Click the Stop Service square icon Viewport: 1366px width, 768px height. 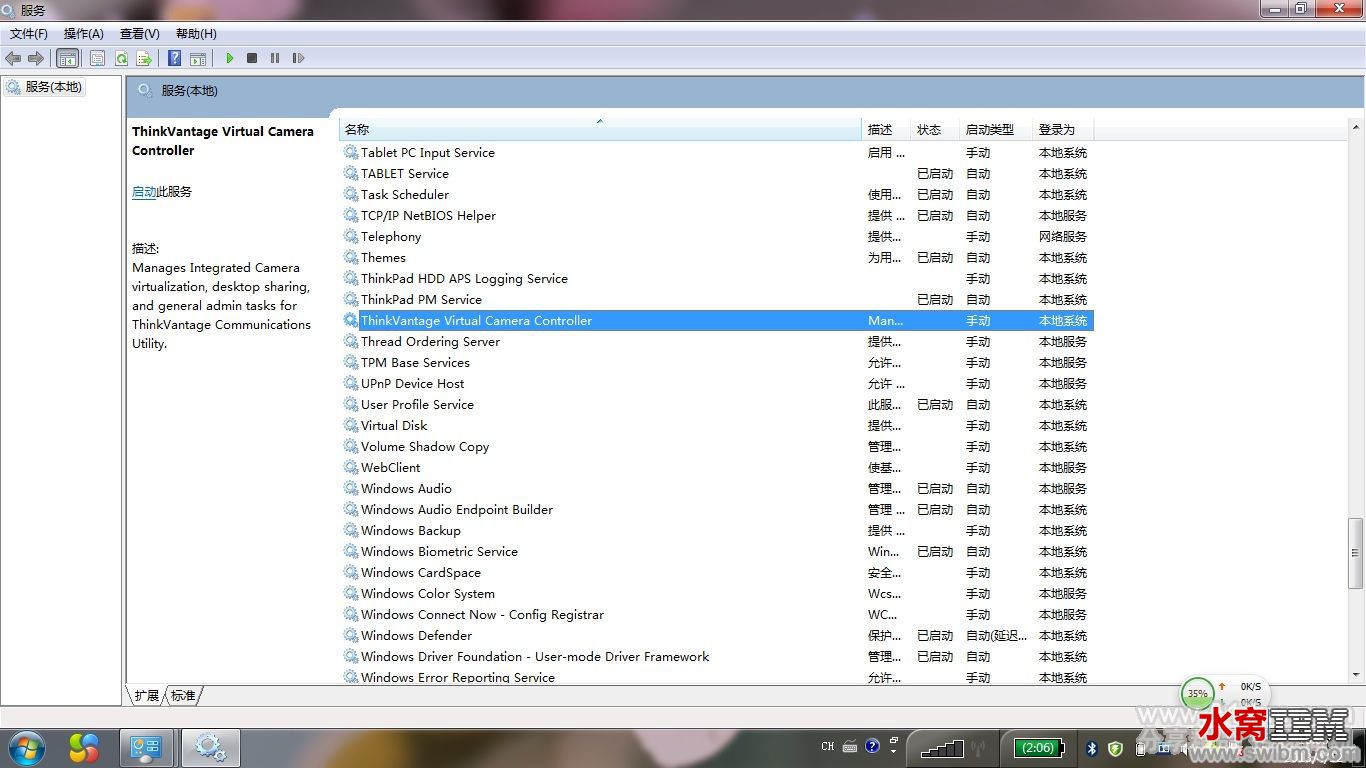(x=252, y=58)
